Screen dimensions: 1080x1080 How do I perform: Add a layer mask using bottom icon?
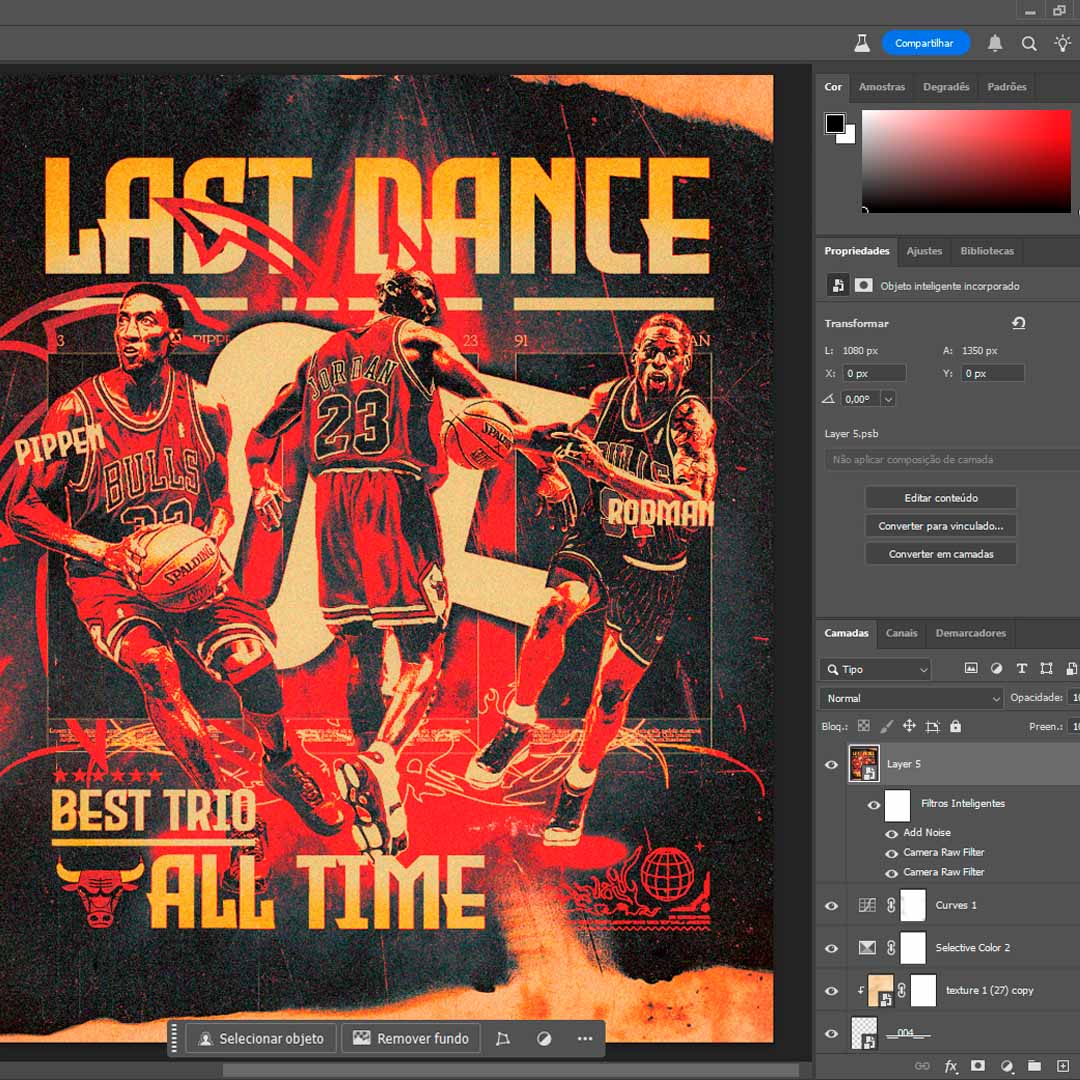(978, 1066)
